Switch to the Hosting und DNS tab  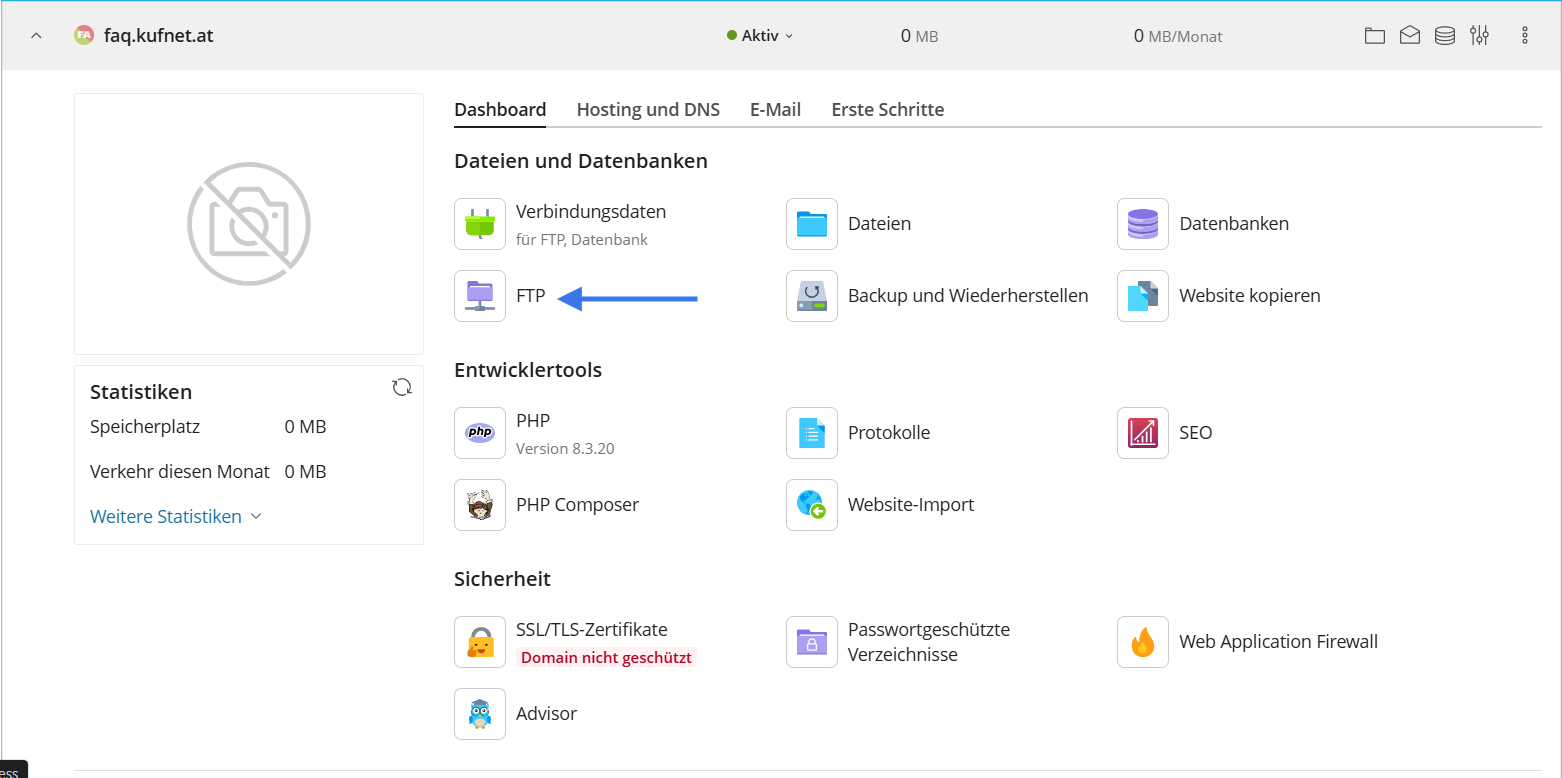click(x=648, y=110)
